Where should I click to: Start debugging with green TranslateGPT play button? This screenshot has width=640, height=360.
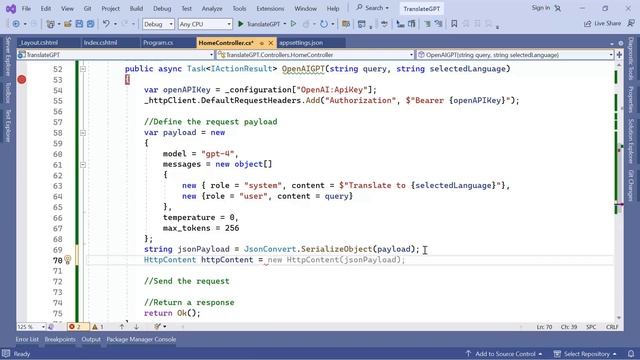point(259,24)
